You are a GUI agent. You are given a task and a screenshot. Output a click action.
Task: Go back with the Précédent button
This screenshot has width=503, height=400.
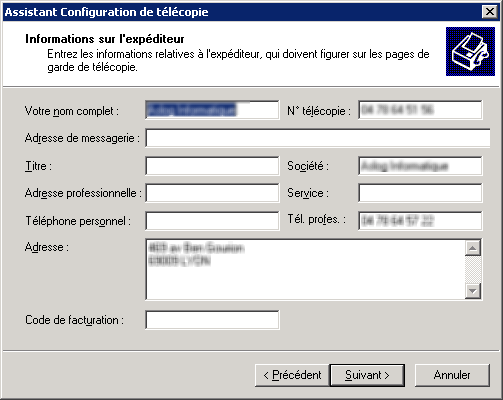pyautogui.click(x=292, y=375)
